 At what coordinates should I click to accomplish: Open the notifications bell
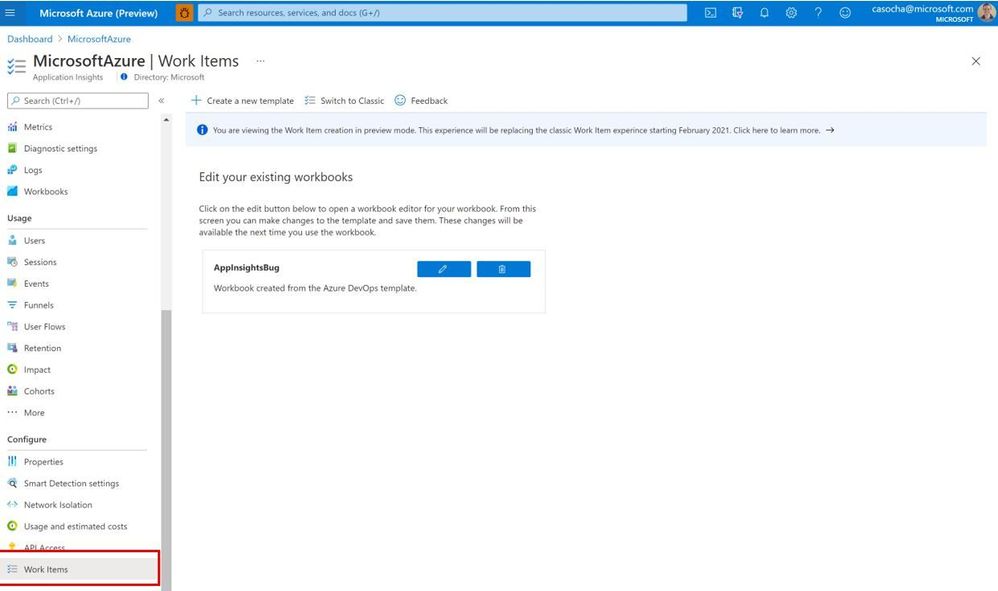[x=764, y=13]
